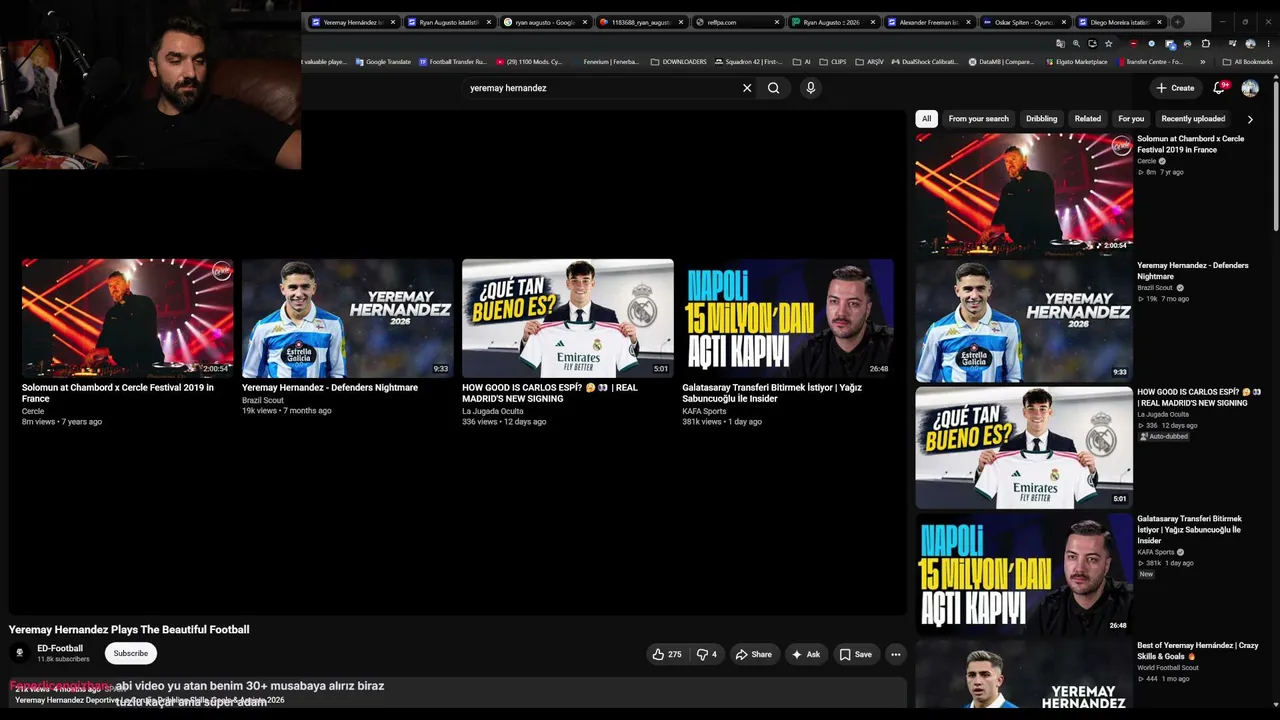
Task: Open sidebar 'Qué tan bueno es' thumbnail
Action: pos(1024,448)
